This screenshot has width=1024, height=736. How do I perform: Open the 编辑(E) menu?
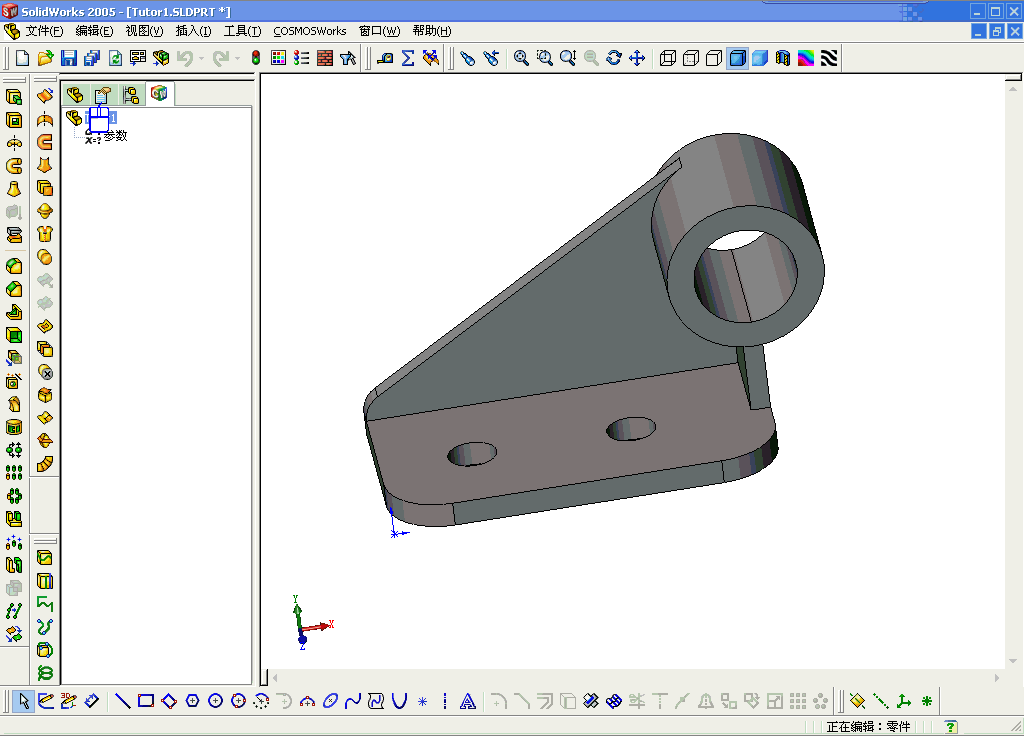pyautogui.click(x=94, y=31)
